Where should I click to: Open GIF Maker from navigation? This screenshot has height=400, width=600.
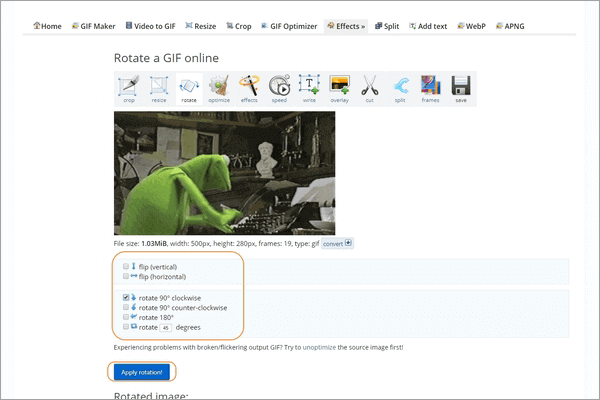point(93,26)
